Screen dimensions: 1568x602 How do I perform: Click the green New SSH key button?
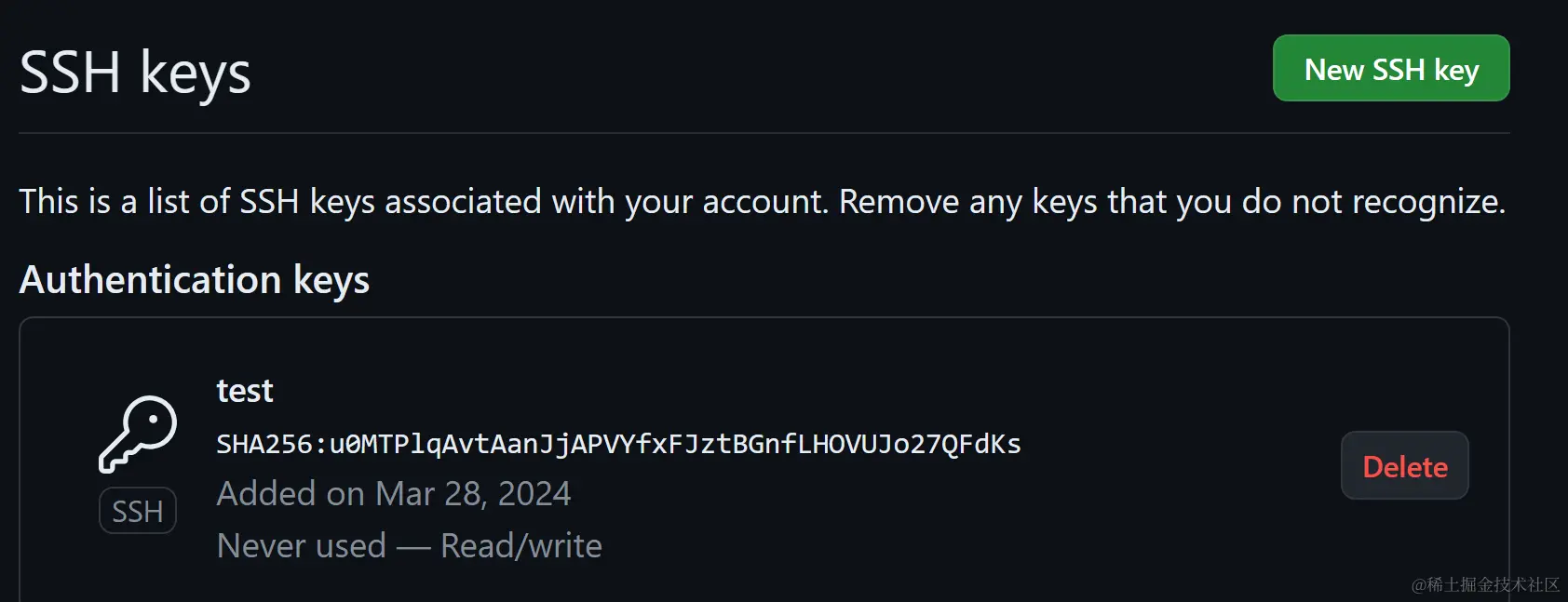1390,69
